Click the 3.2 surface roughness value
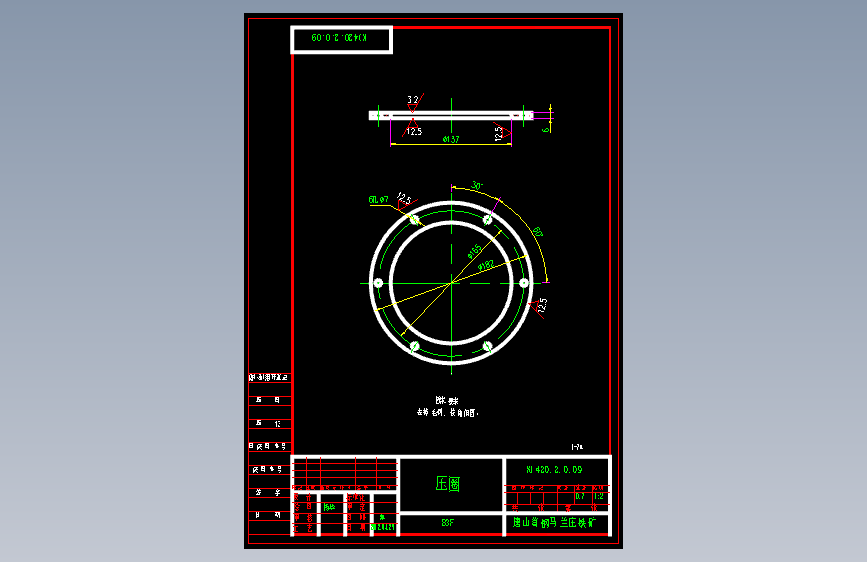The image size is (867, 562). coord(413,100)
